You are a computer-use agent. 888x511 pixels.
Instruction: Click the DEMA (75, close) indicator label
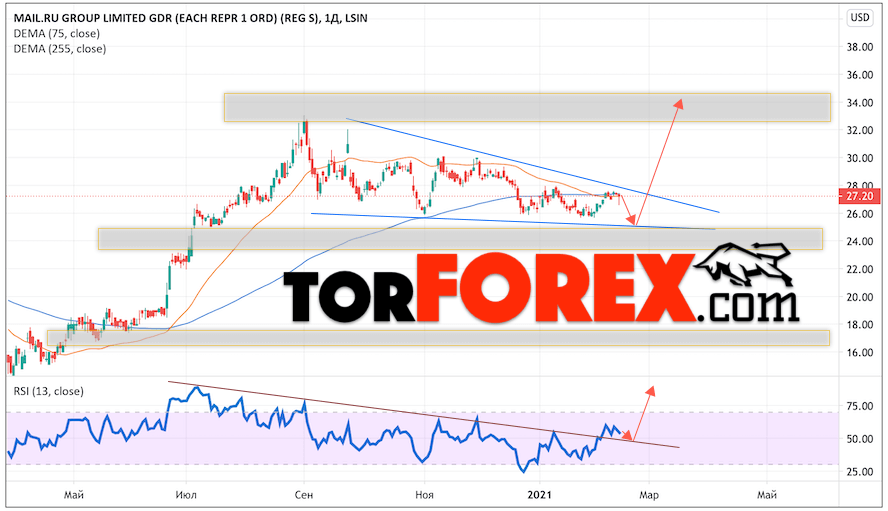tap(57, 33)
